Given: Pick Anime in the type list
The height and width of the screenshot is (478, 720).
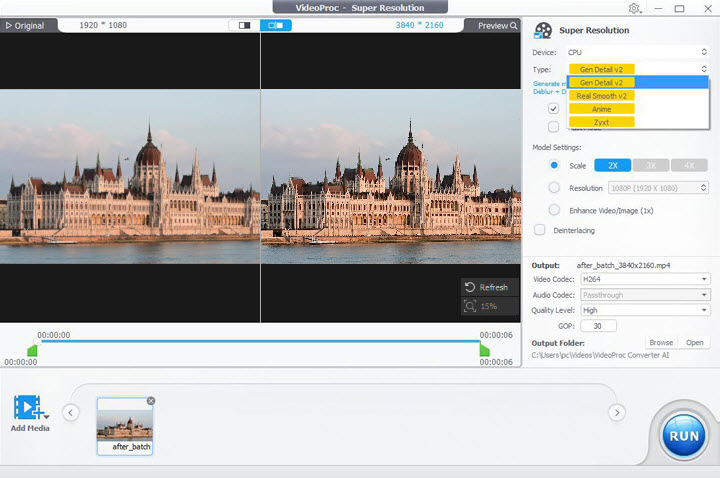Looking at the screenshot, I should pyautogui.click(x=602, y=109).
